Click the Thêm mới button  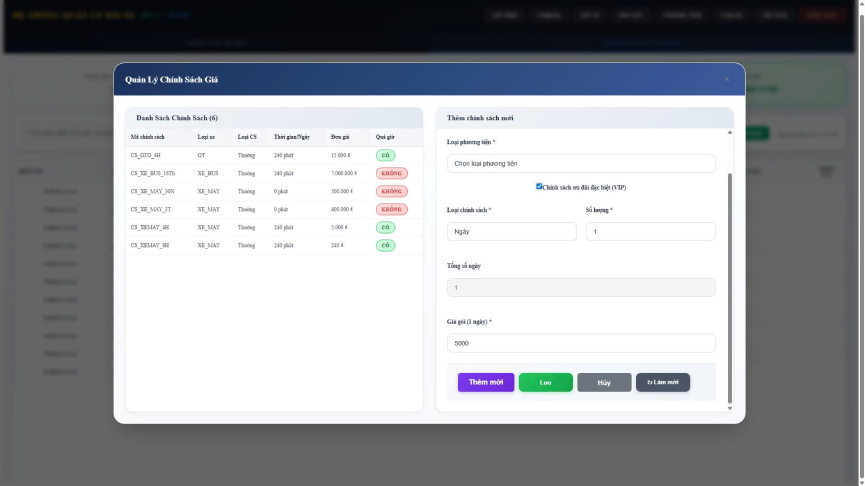486,382
